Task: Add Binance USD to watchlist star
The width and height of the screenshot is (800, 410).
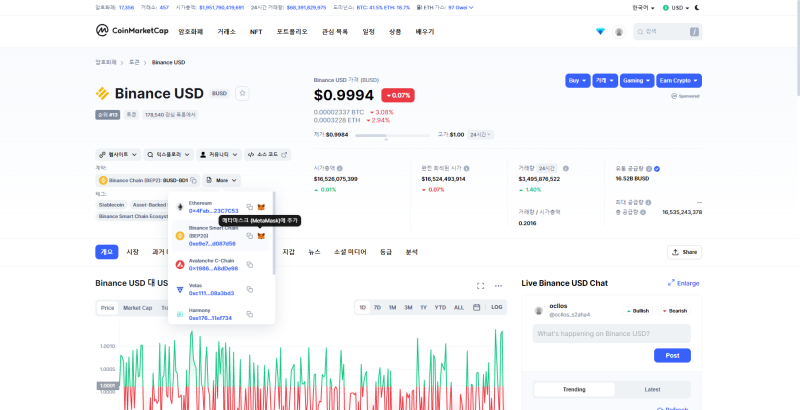Action: (242, 93)
